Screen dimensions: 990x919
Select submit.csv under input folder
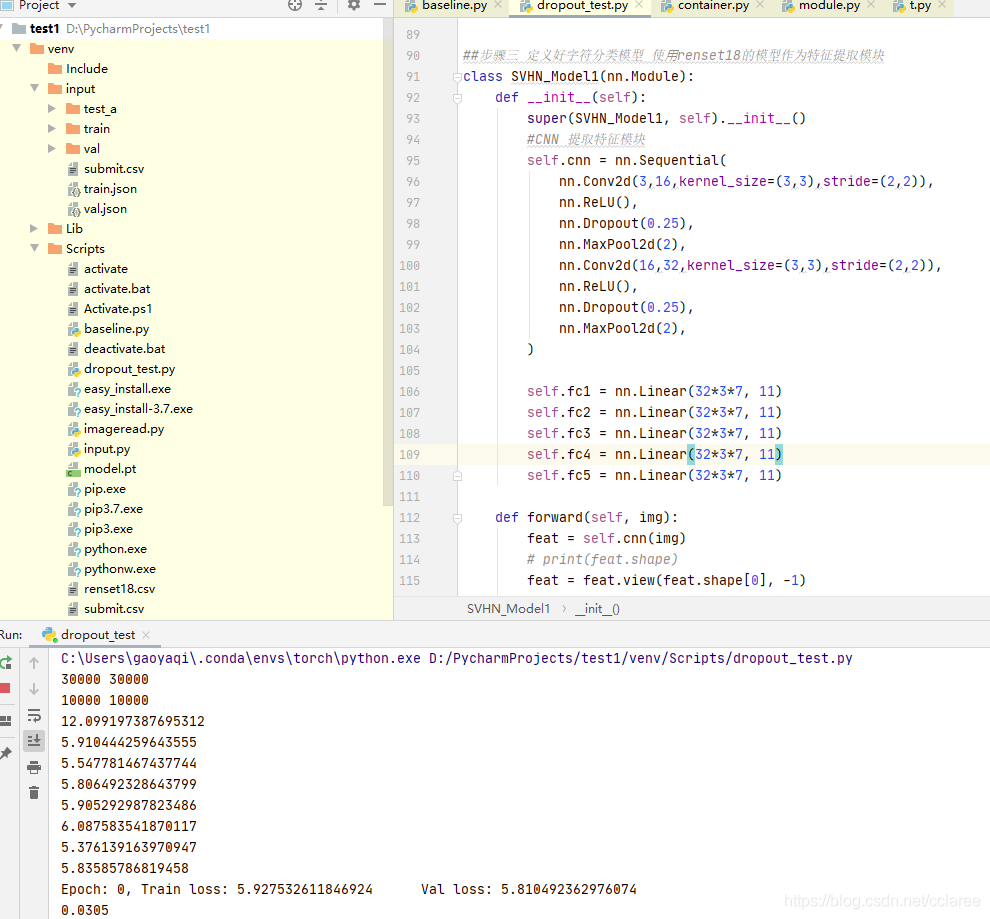pyautogui.click(x=114, y=169)
